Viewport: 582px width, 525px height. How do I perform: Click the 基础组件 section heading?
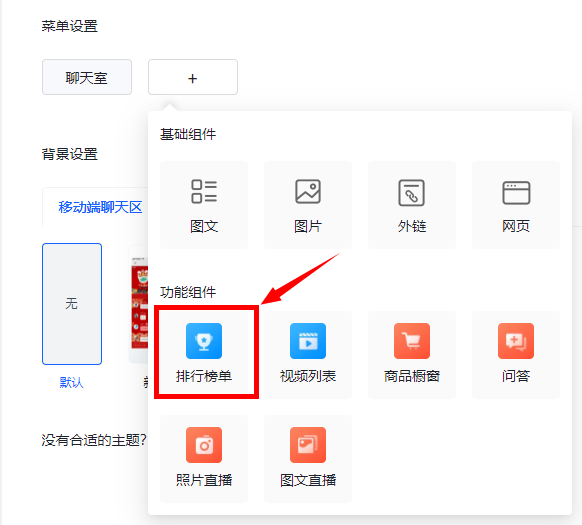coord(188,134)
